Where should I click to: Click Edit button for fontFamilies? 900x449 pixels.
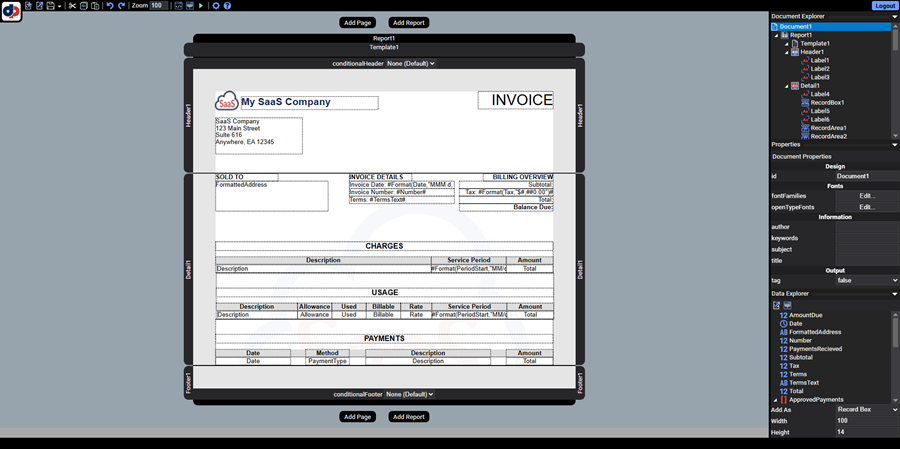click(866, 196)
